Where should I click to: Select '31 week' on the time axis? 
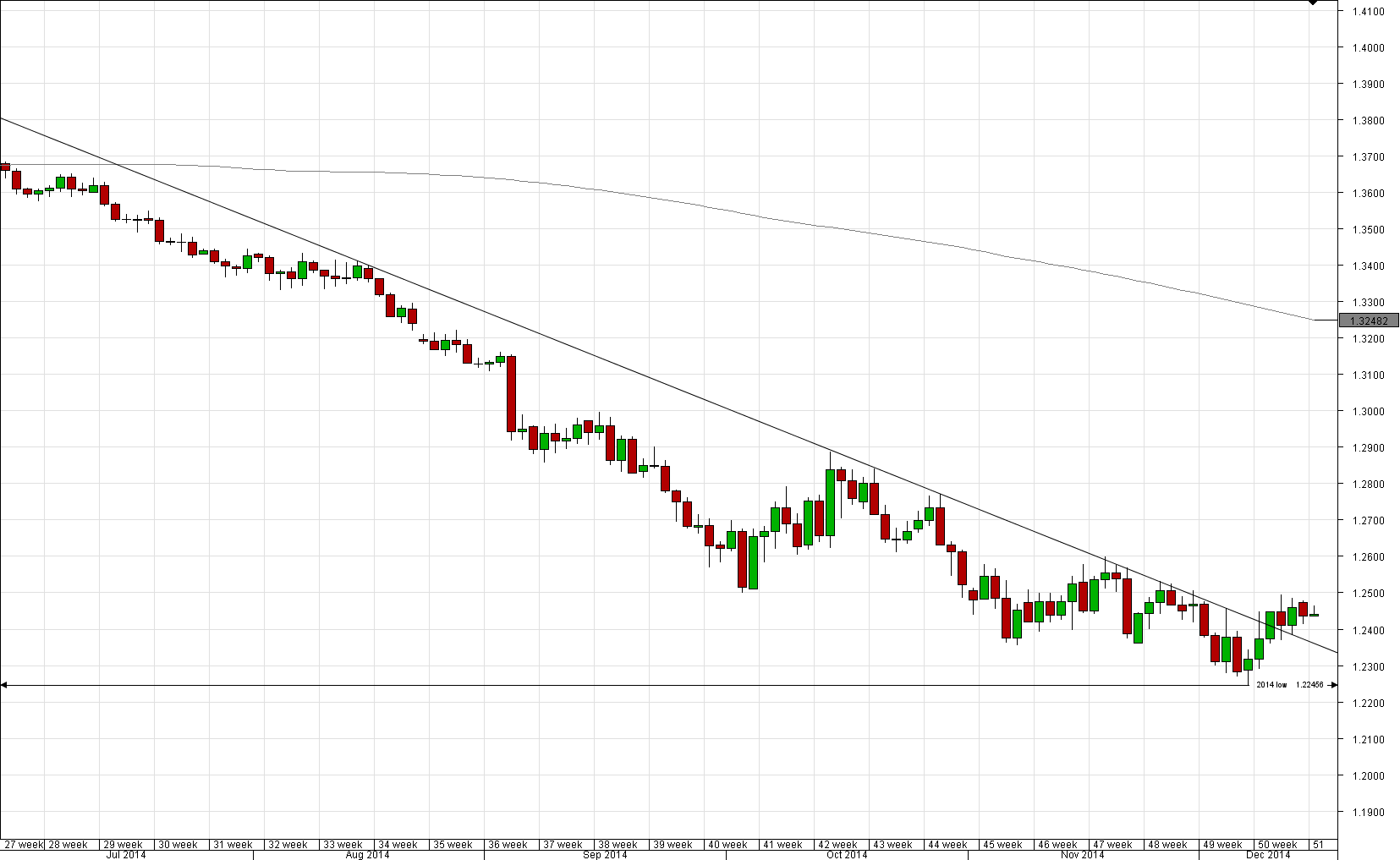pyautogui.click(x=233, y=844)
